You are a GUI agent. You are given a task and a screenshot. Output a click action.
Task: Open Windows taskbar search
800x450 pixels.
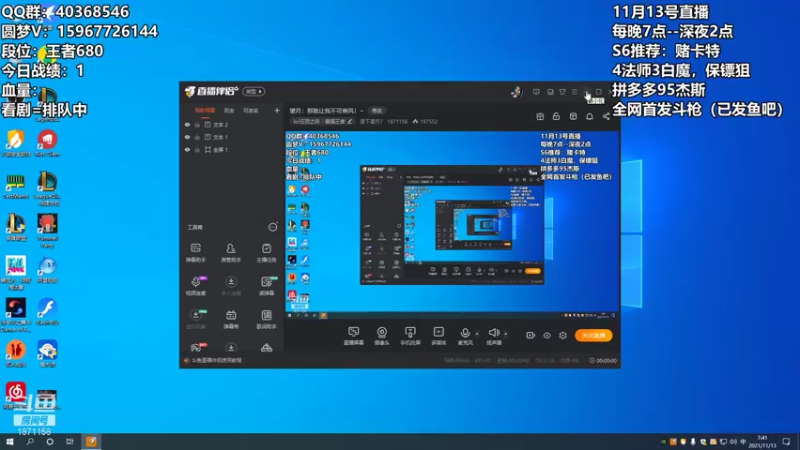30,441
